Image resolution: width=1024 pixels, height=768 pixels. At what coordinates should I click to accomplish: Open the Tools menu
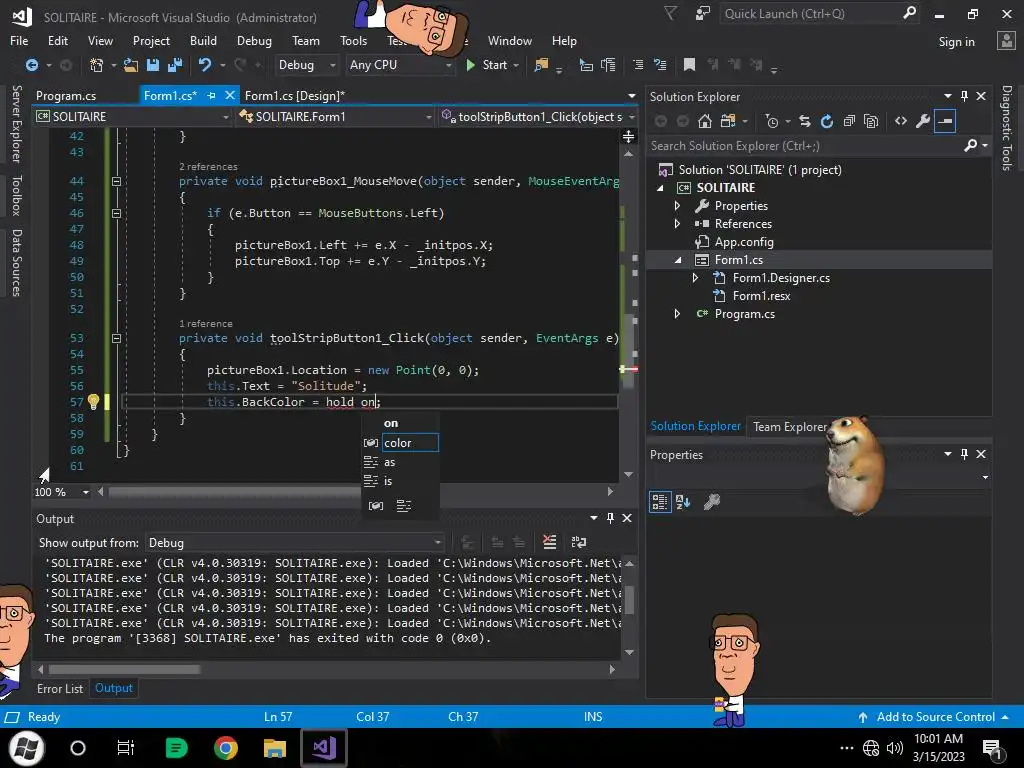[353, 40]
